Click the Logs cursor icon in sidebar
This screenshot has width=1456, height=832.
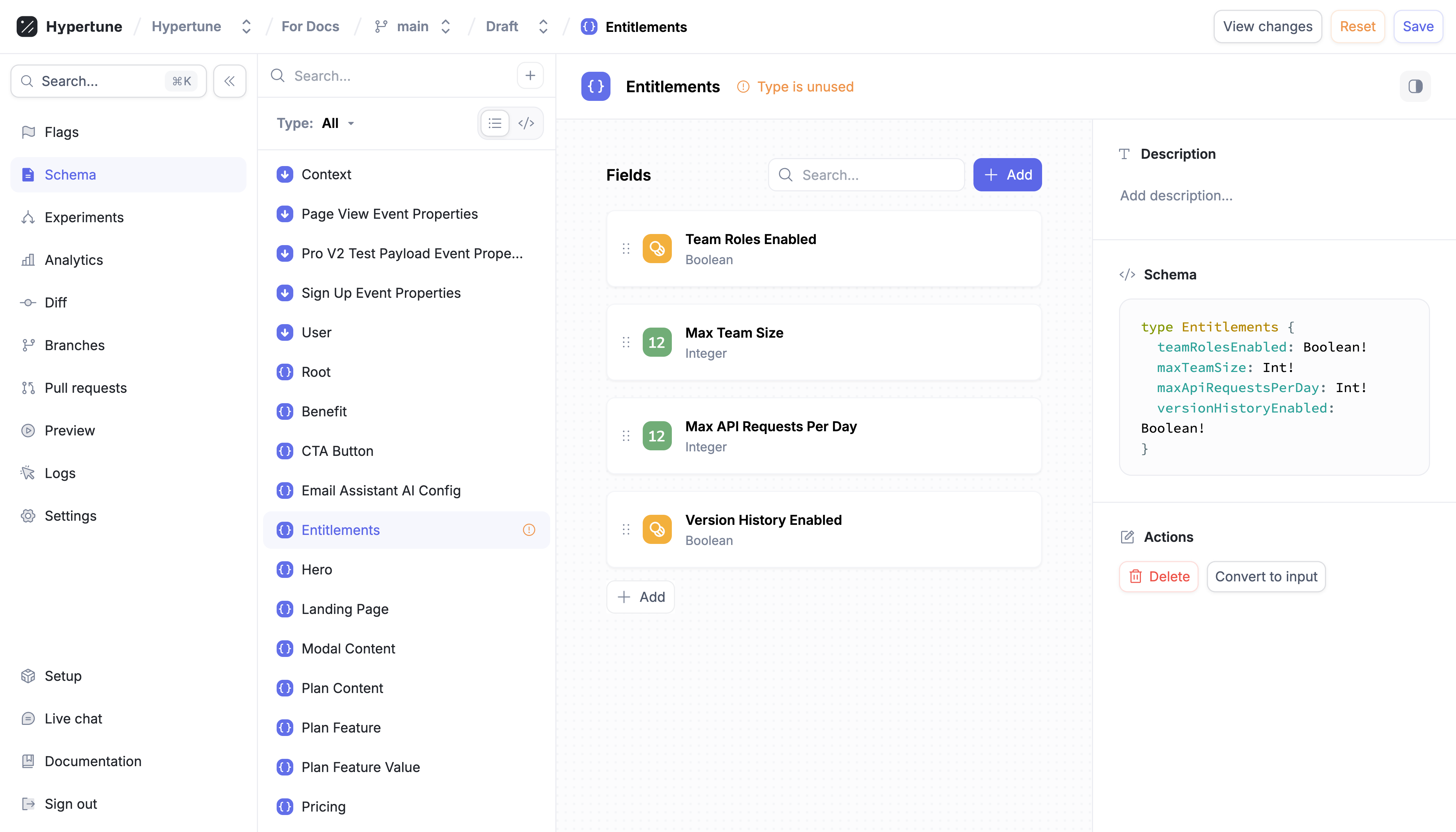(x=28, y=473)
